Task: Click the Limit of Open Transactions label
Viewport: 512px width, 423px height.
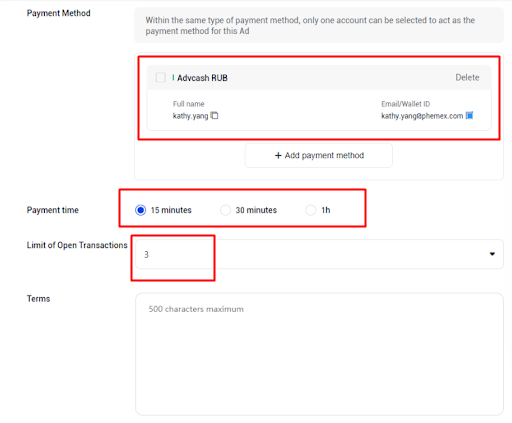Action: click(x=77, y=245)
